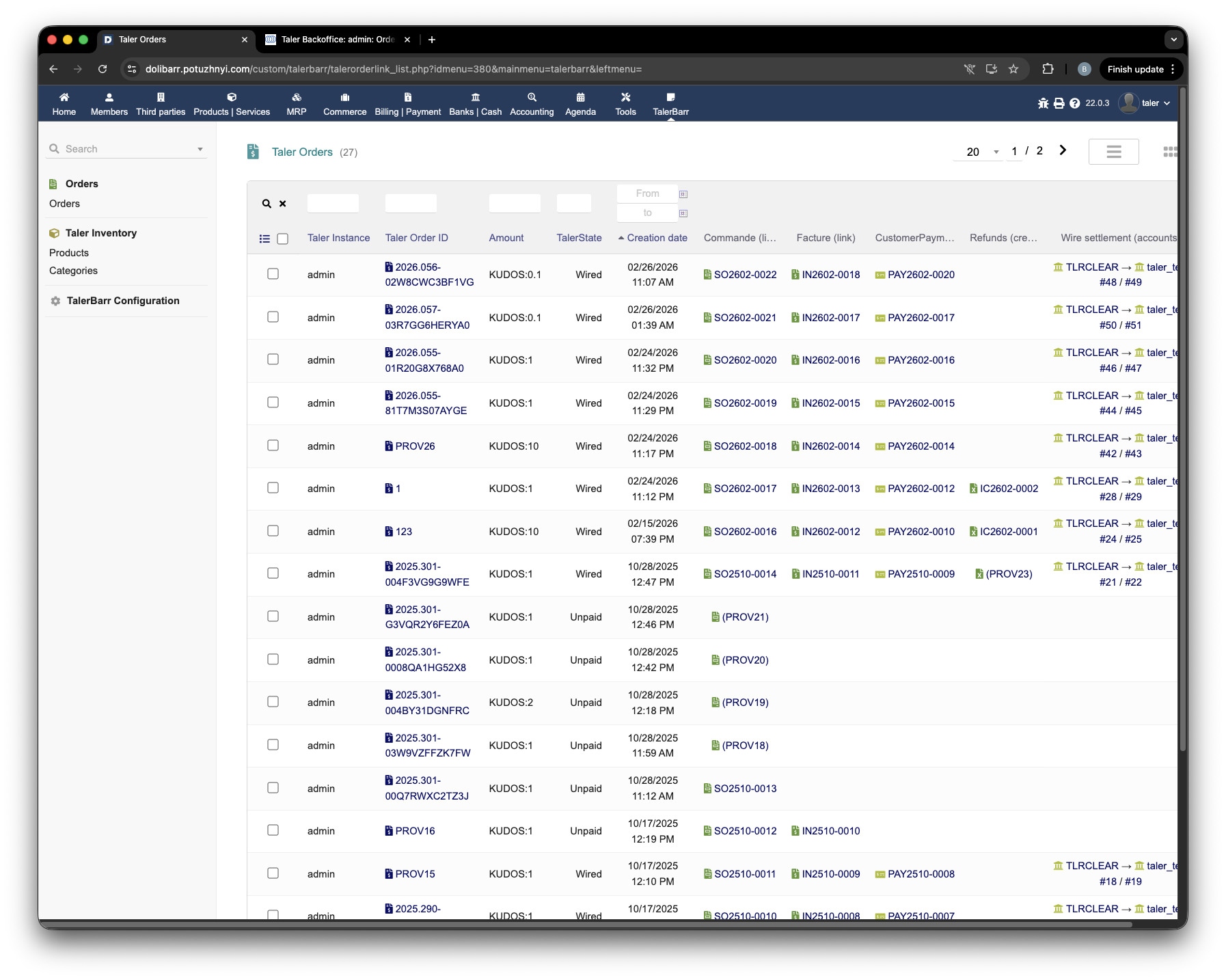Click the X icon to clear filters
Screen dimensions: 1226x980
tap(283, 204)
